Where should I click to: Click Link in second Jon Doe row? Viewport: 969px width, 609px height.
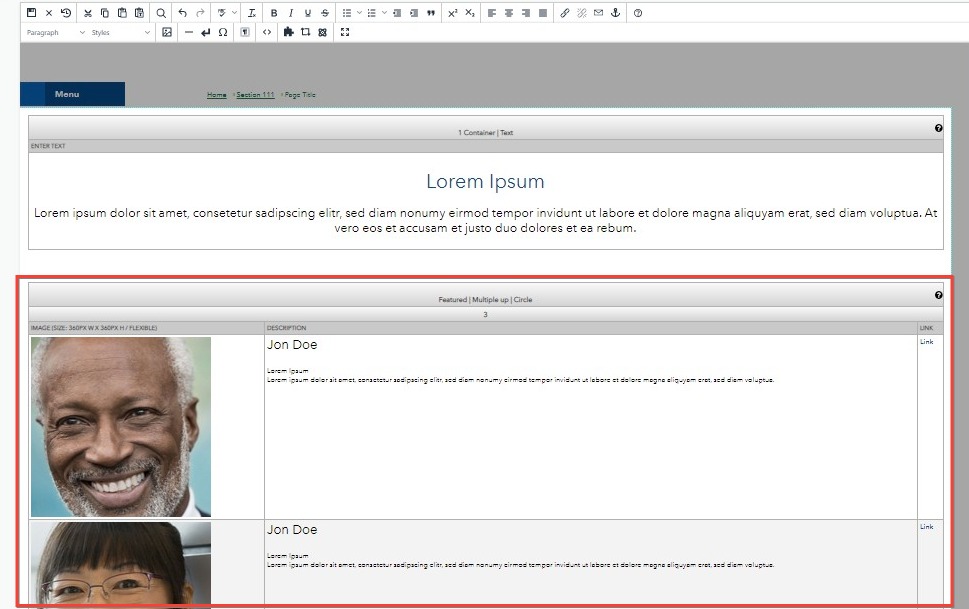(x=926, y=527)
